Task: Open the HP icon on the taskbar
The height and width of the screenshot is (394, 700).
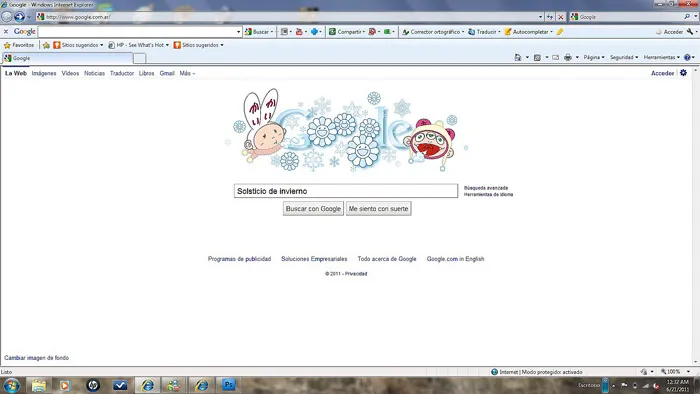Action: tap(93, 385)
